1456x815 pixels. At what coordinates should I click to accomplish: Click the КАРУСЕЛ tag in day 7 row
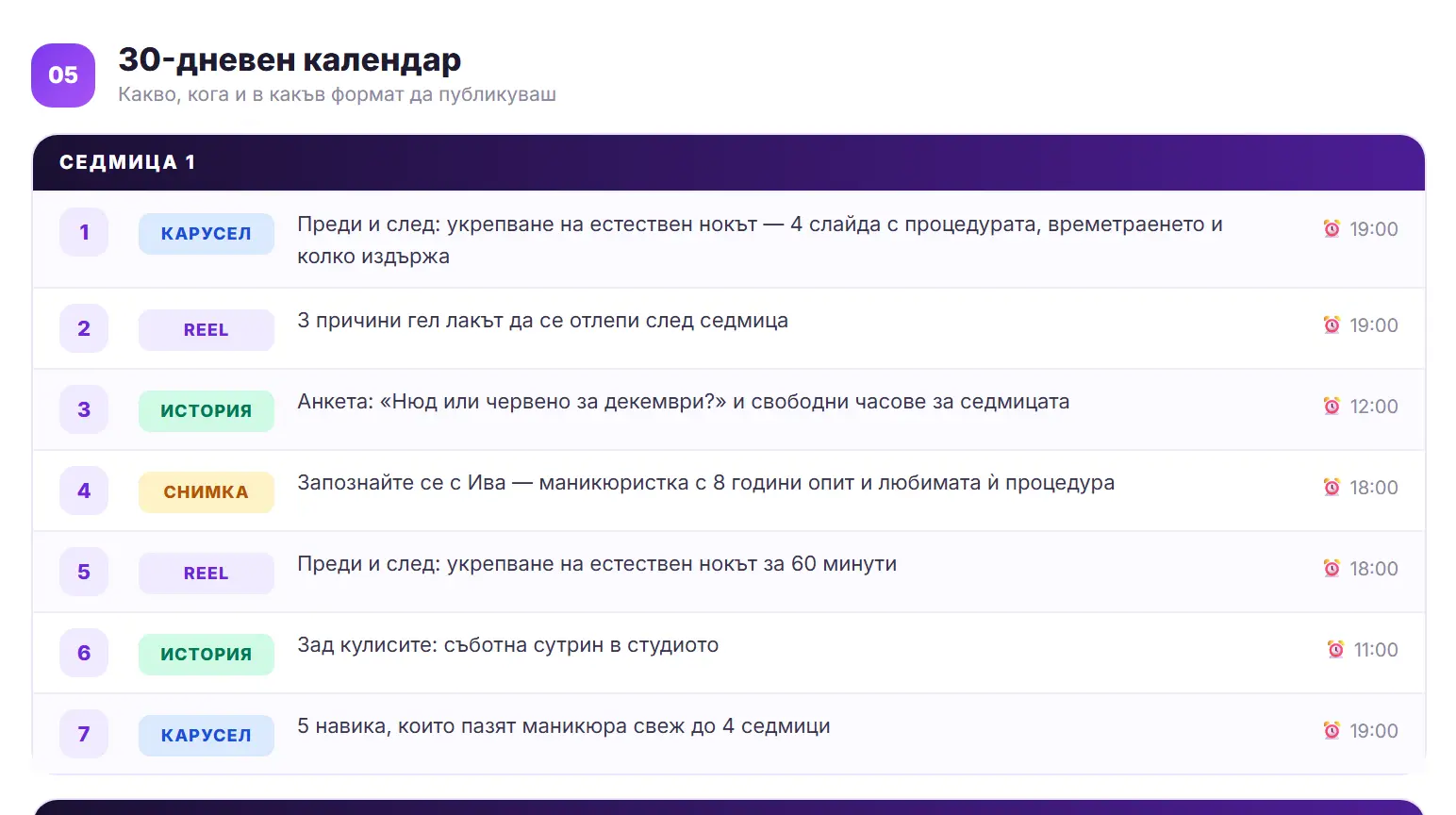[x=207, y=736]
